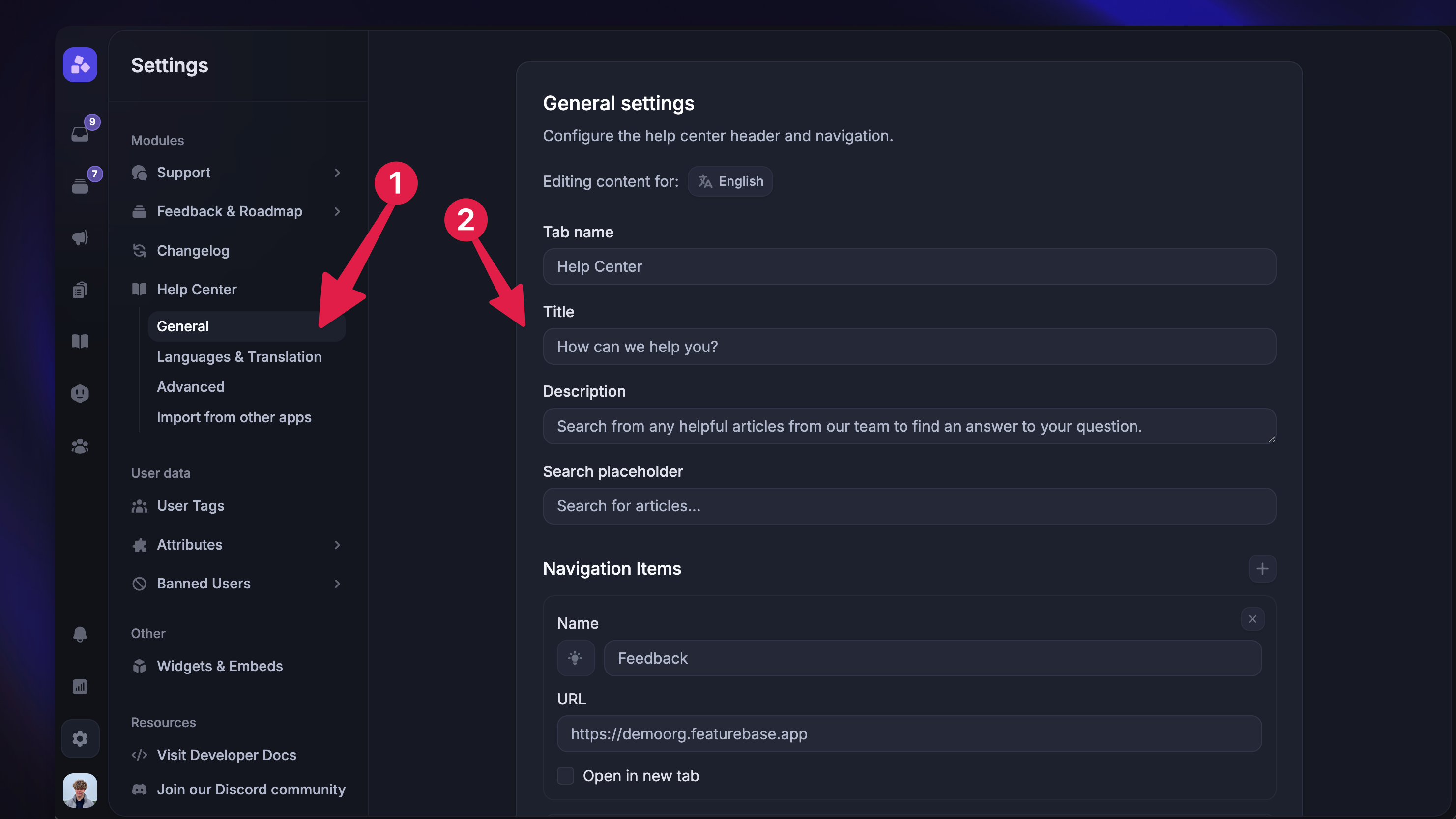Image resolution: width=1456 pixels, height=819 pixels.
Task: Open the Surveys clipboard icon
Action: pos(80,290)
